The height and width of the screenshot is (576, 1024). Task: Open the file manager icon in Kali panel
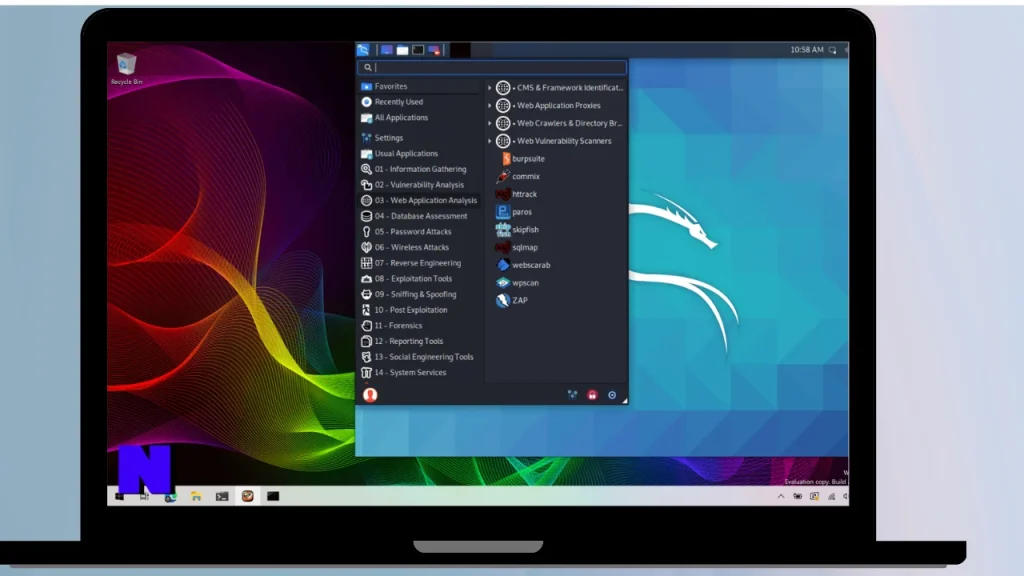(x=402, y=50)
